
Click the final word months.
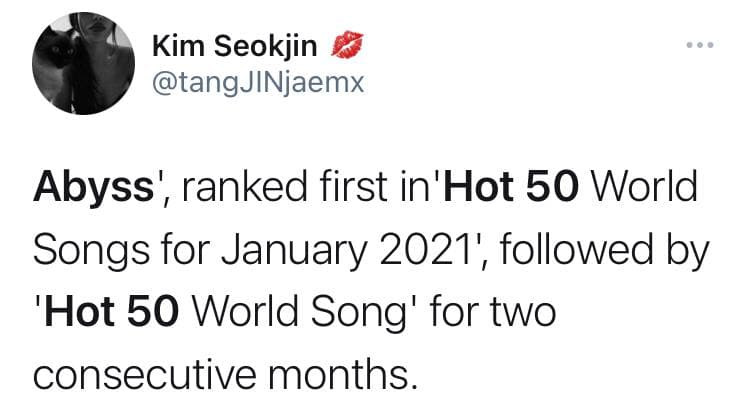point(343,374)
